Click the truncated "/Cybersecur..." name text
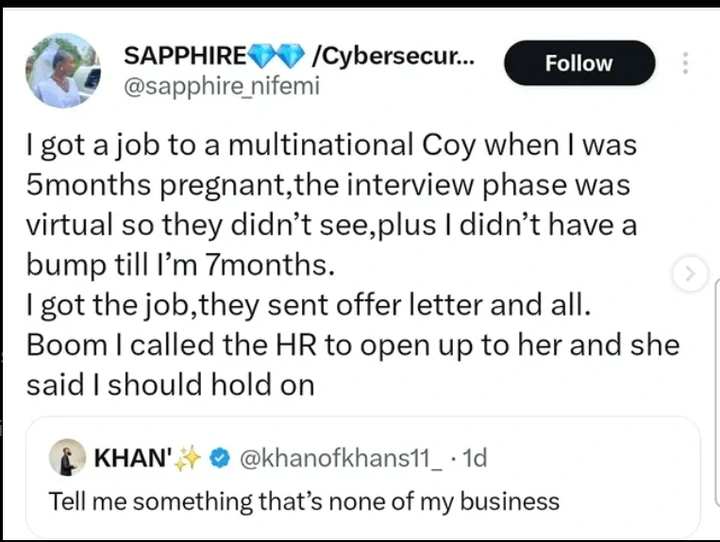 coord(393,57)
